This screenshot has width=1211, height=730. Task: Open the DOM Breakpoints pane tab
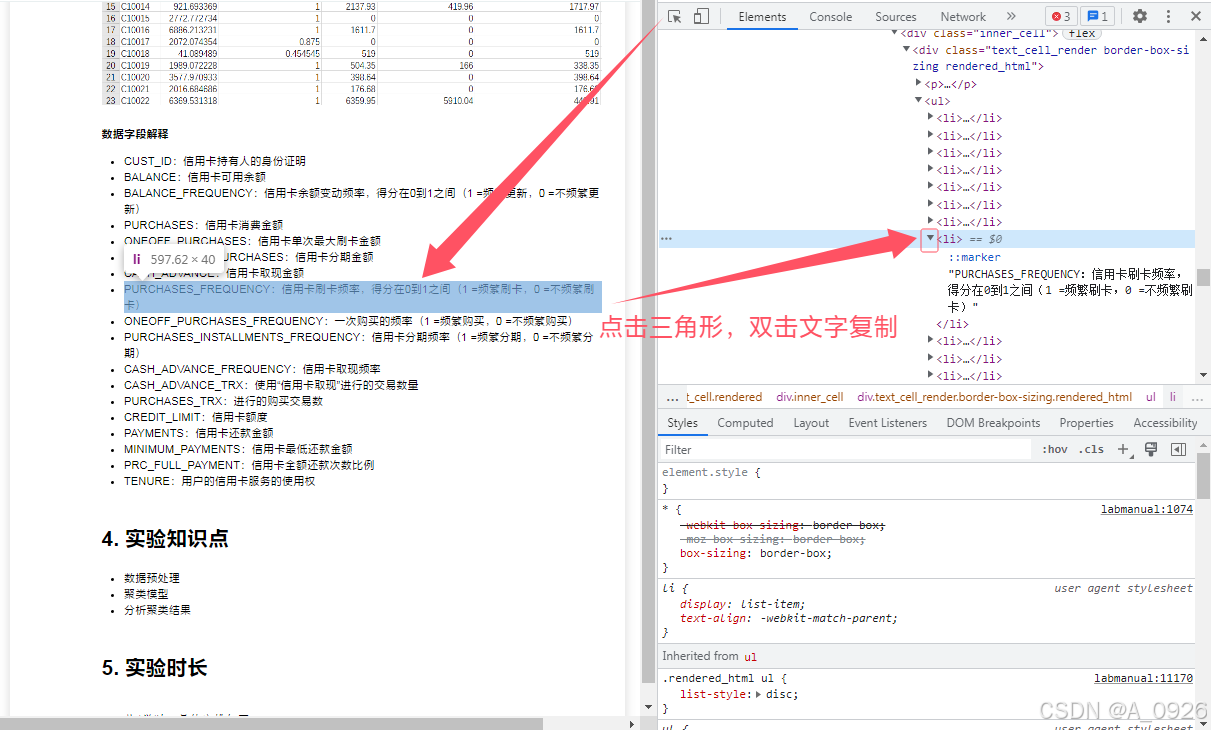pos(994,423)
